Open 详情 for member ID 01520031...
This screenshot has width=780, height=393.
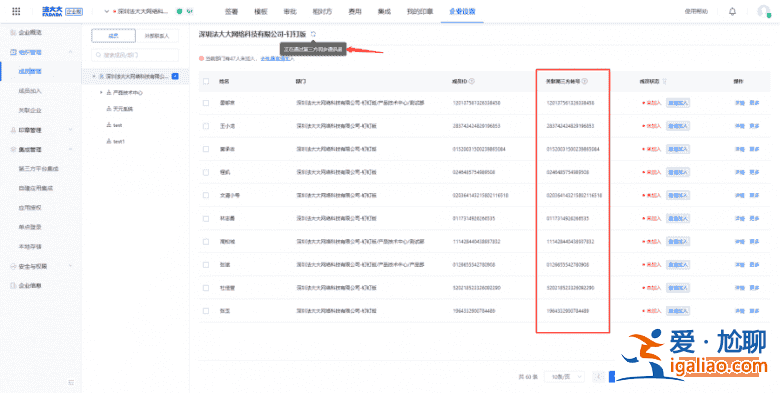tap(740, 149)
